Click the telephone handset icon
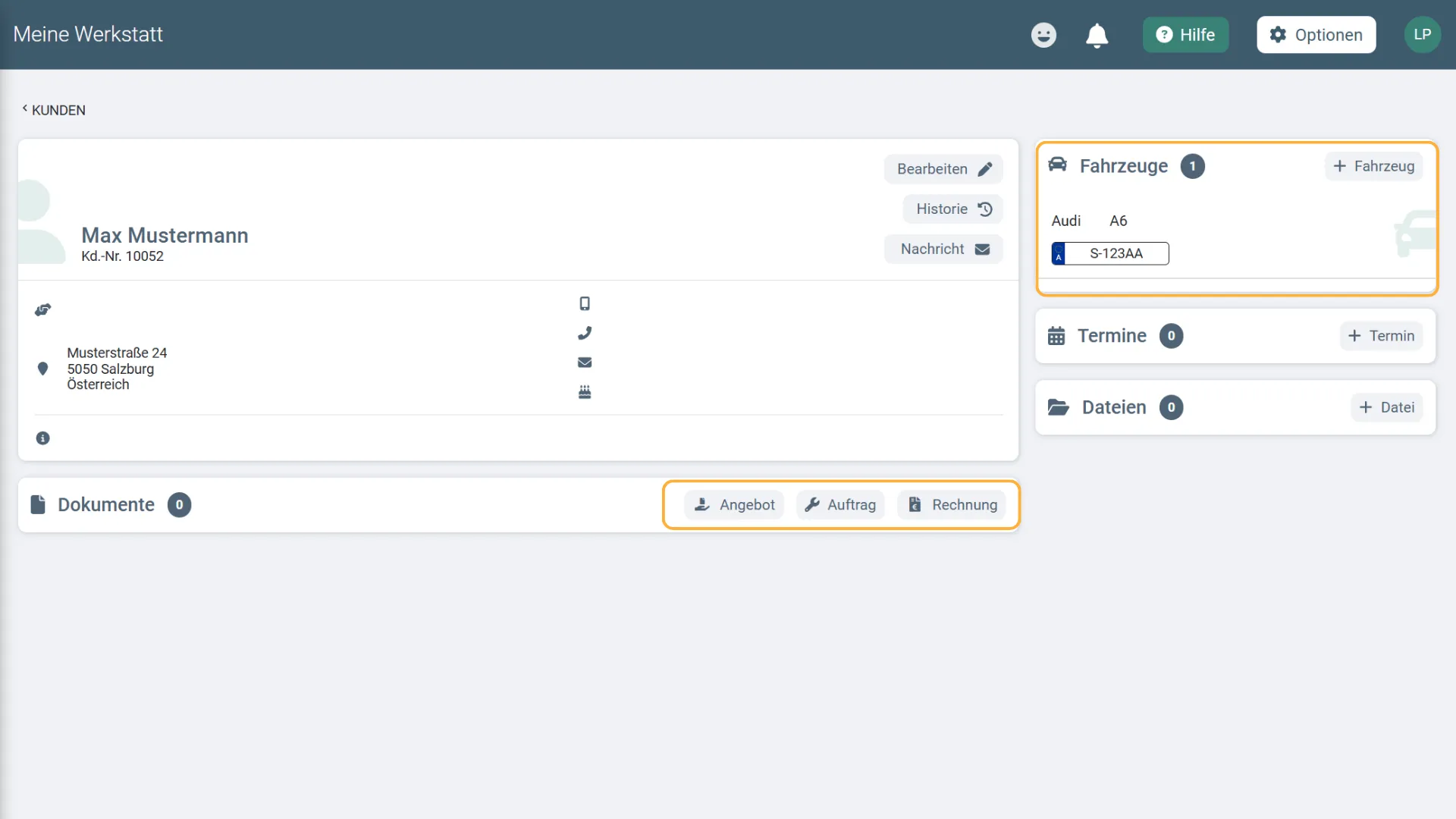This screenshot has width=1456, height=819. tap(585, 333)
